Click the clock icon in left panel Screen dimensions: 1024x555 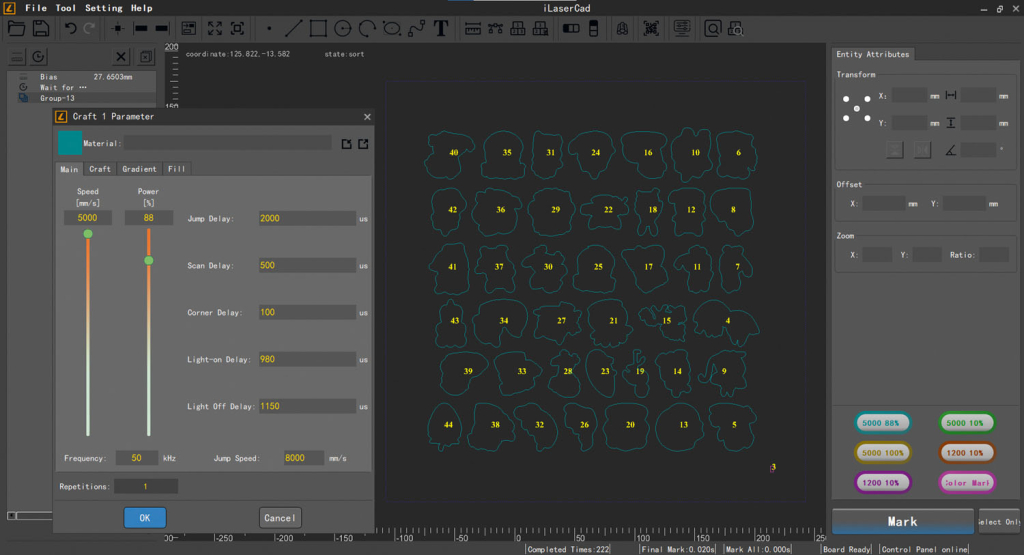point(39,57)
